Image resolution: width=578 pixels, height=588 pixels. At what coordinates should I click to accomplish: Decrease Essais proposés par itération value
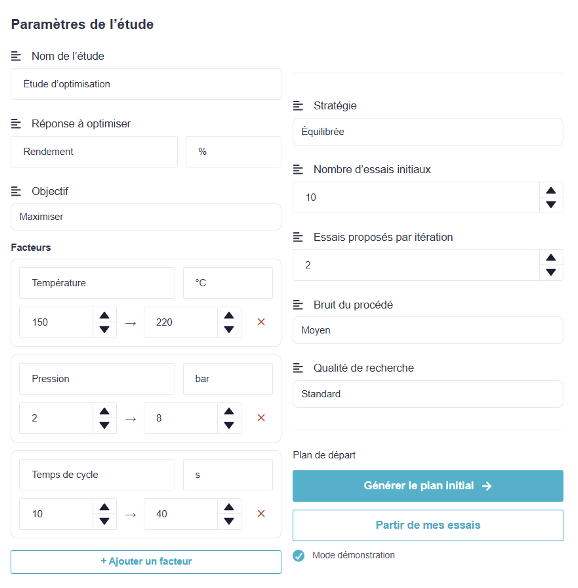click(x=551, y=272)
